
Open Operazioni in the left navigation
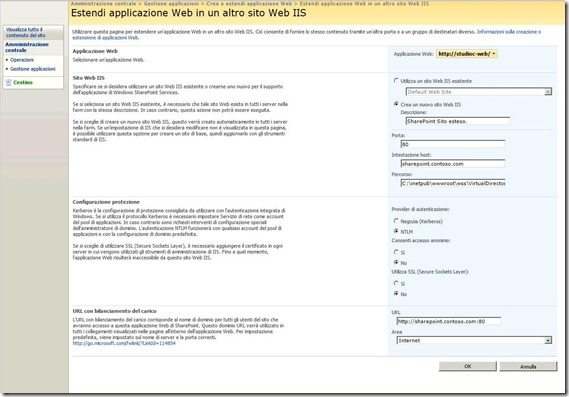pos(22,60)
